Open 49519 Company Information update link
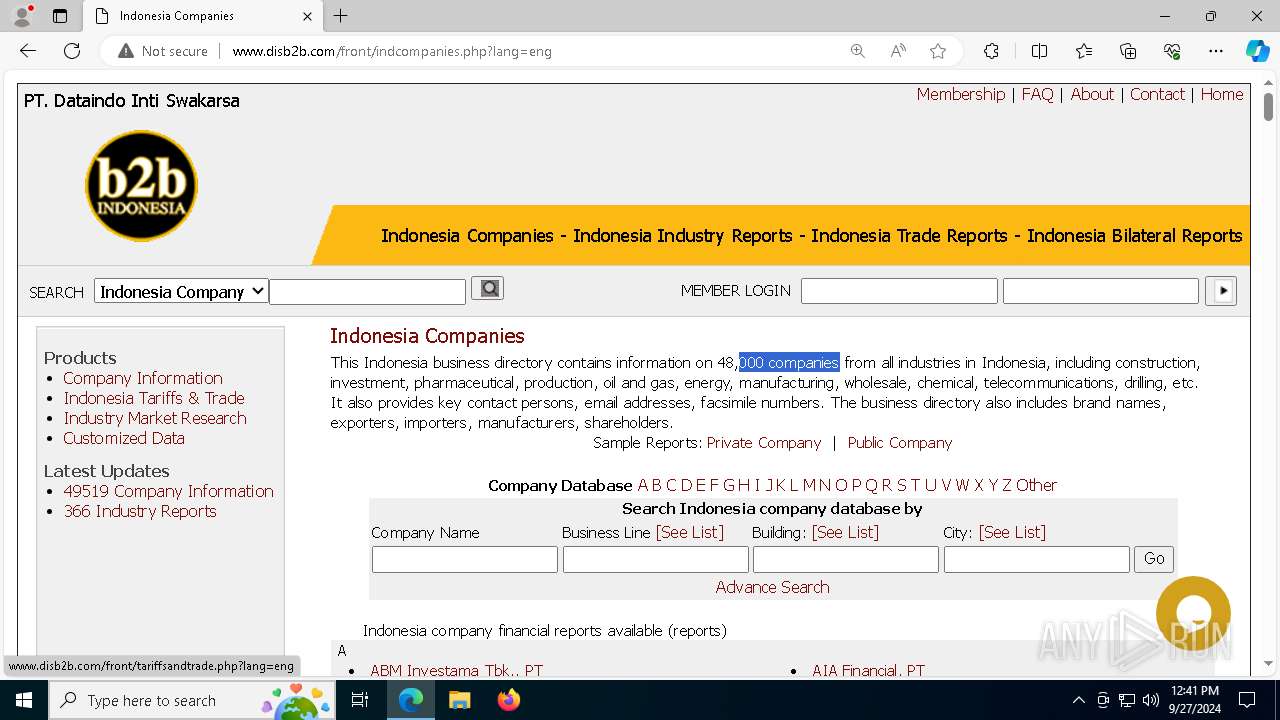 tap(168, 491)
